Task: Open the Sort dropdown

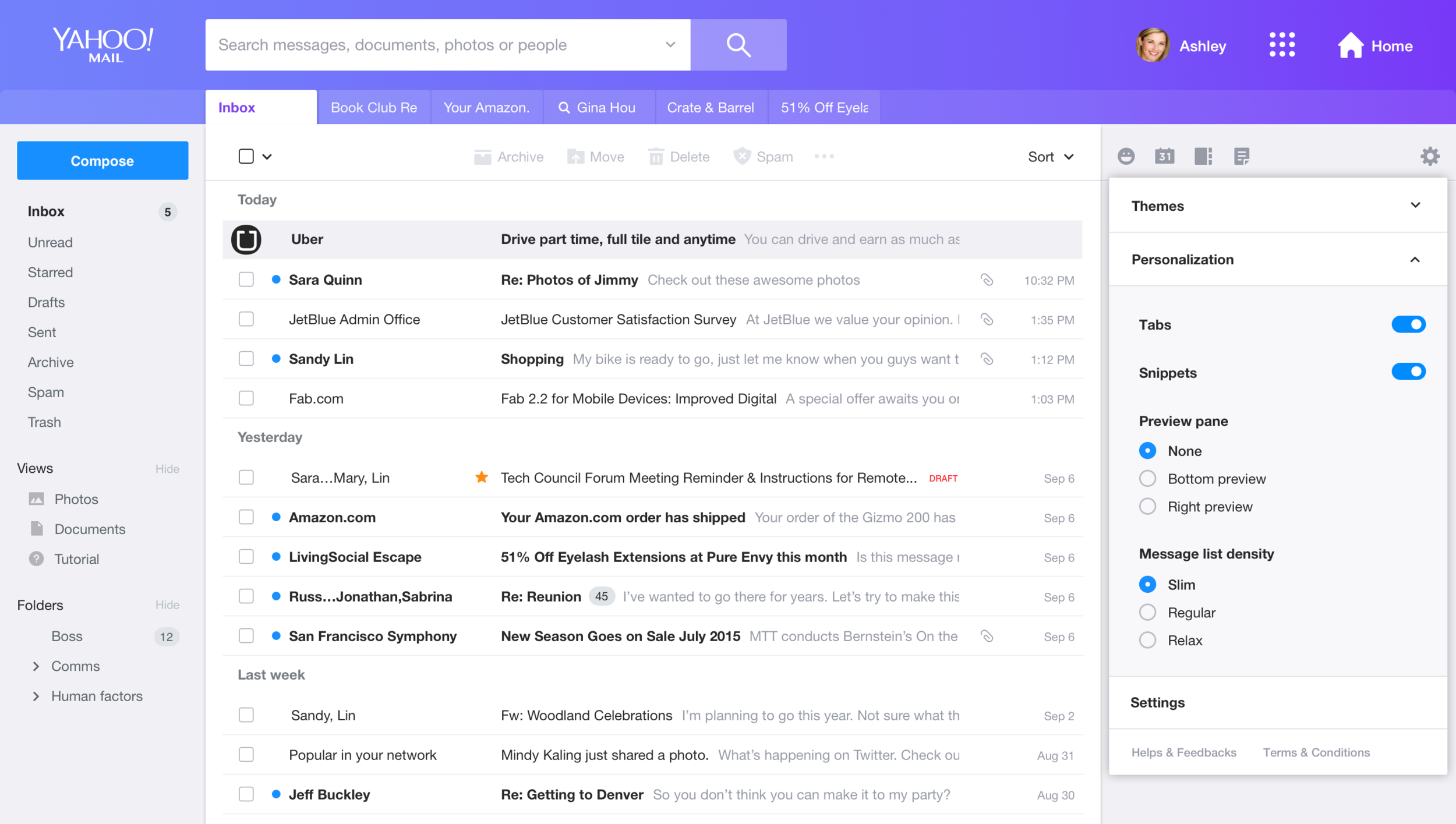Action: pyautogui.click(x=1050, y=157)
